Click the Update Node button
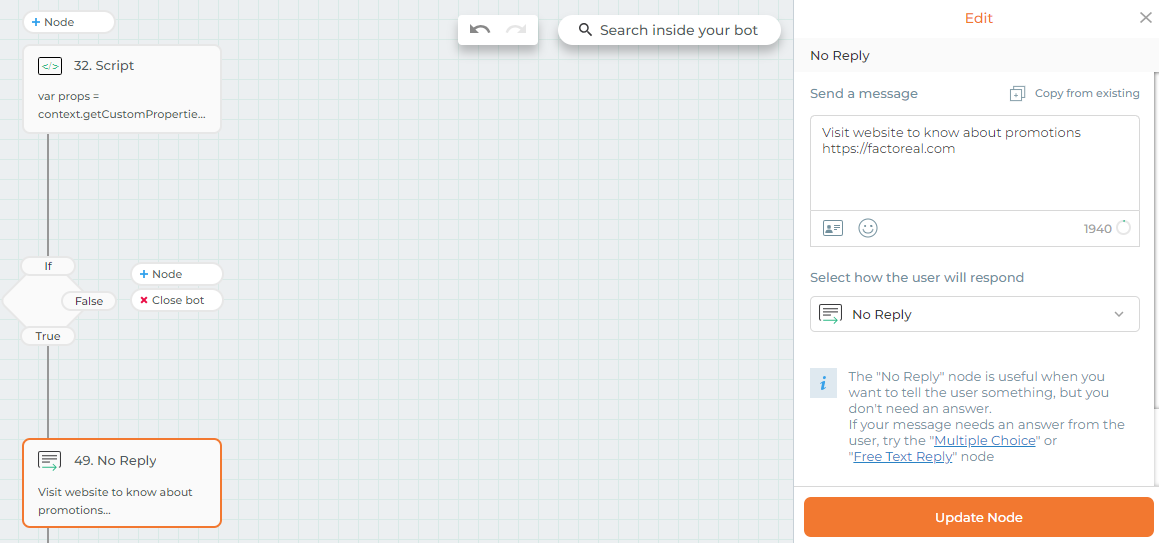Screen dimensions: 1159x543 [x=979, y=517]
